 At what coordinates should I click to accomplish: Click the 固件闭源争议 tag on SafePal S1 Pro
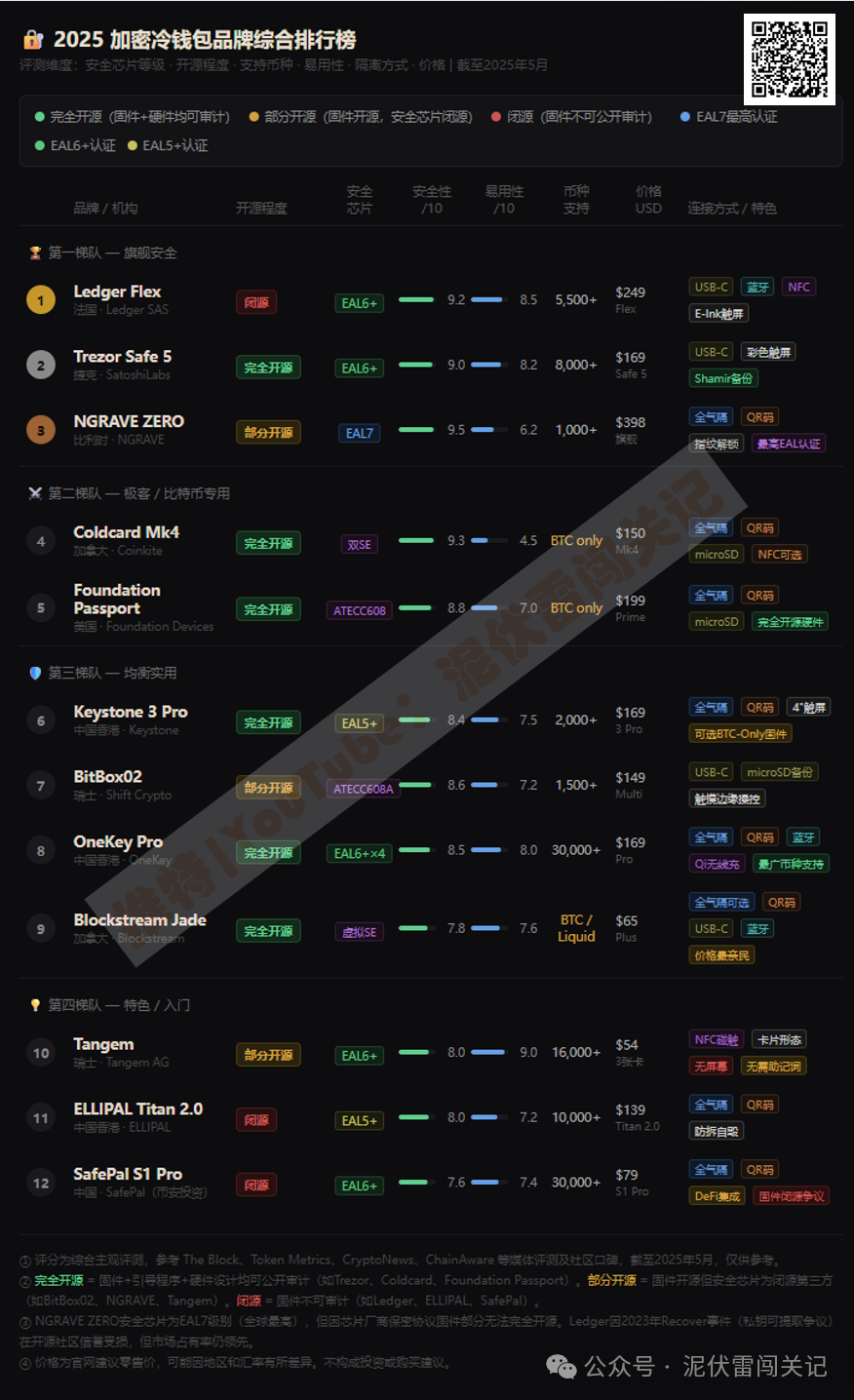tap(792, 1195)
